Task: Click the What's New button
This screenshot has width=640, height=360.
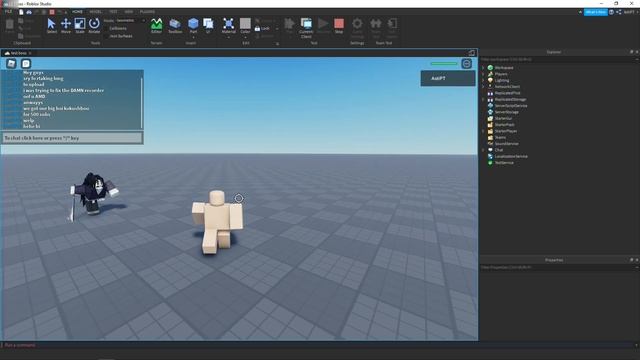Action: coord(596,12)
